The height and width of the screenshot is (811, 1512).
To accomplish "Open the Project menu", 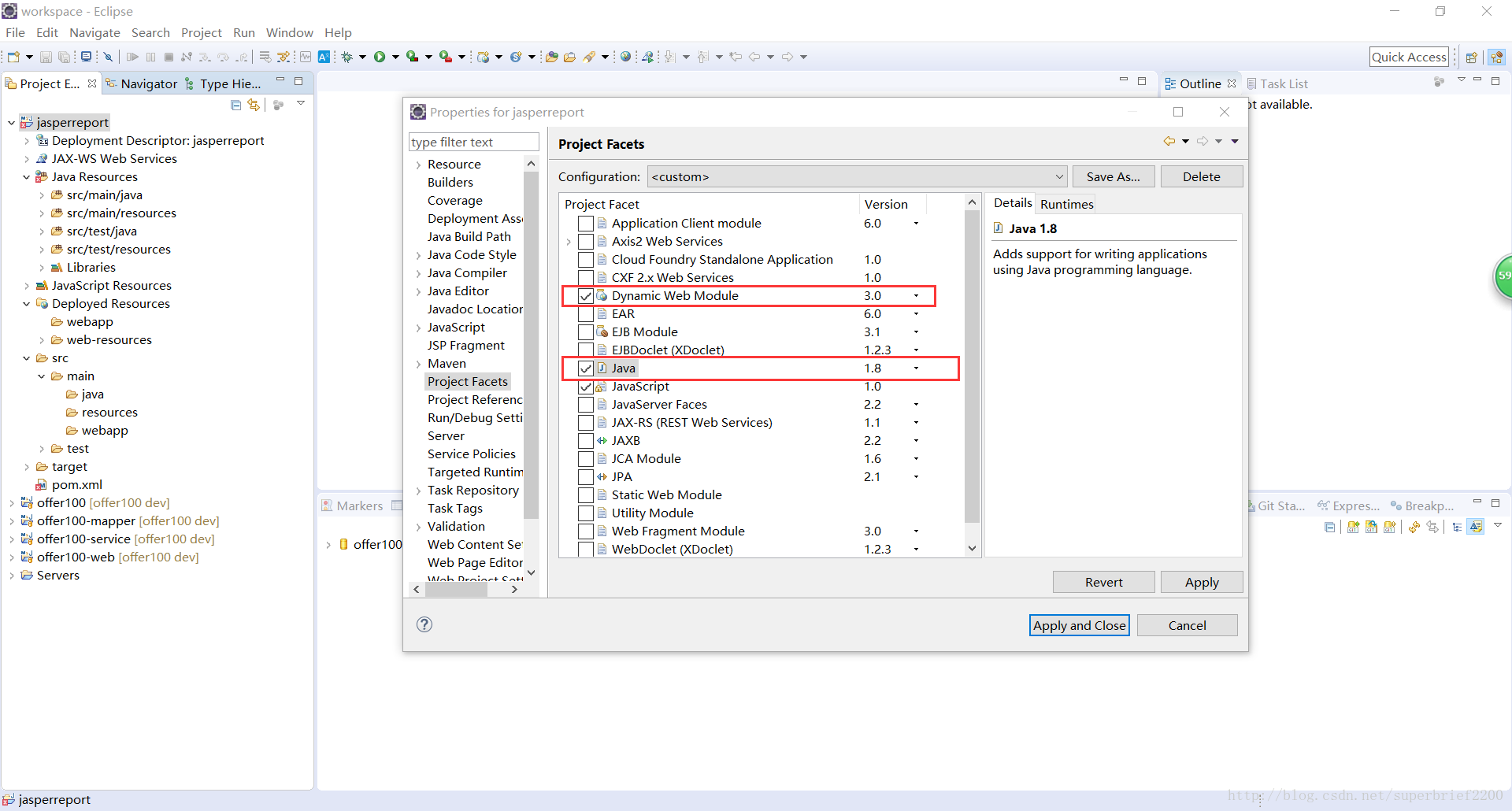I will [x=202, y=32].
